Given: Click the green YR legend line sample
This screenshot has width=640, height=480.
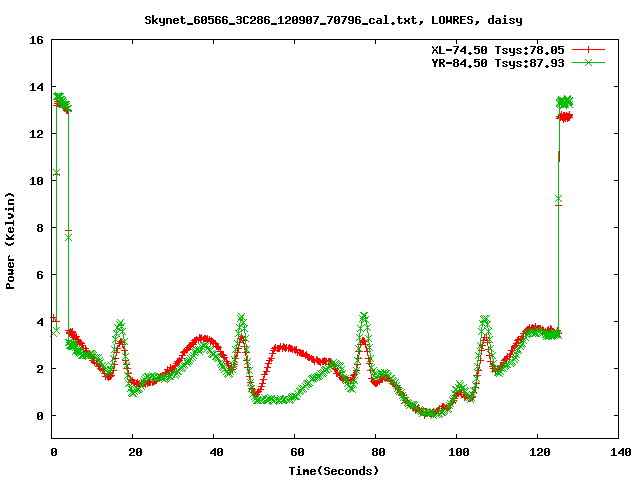Looking at the screenshot, I should pos(591,62).
